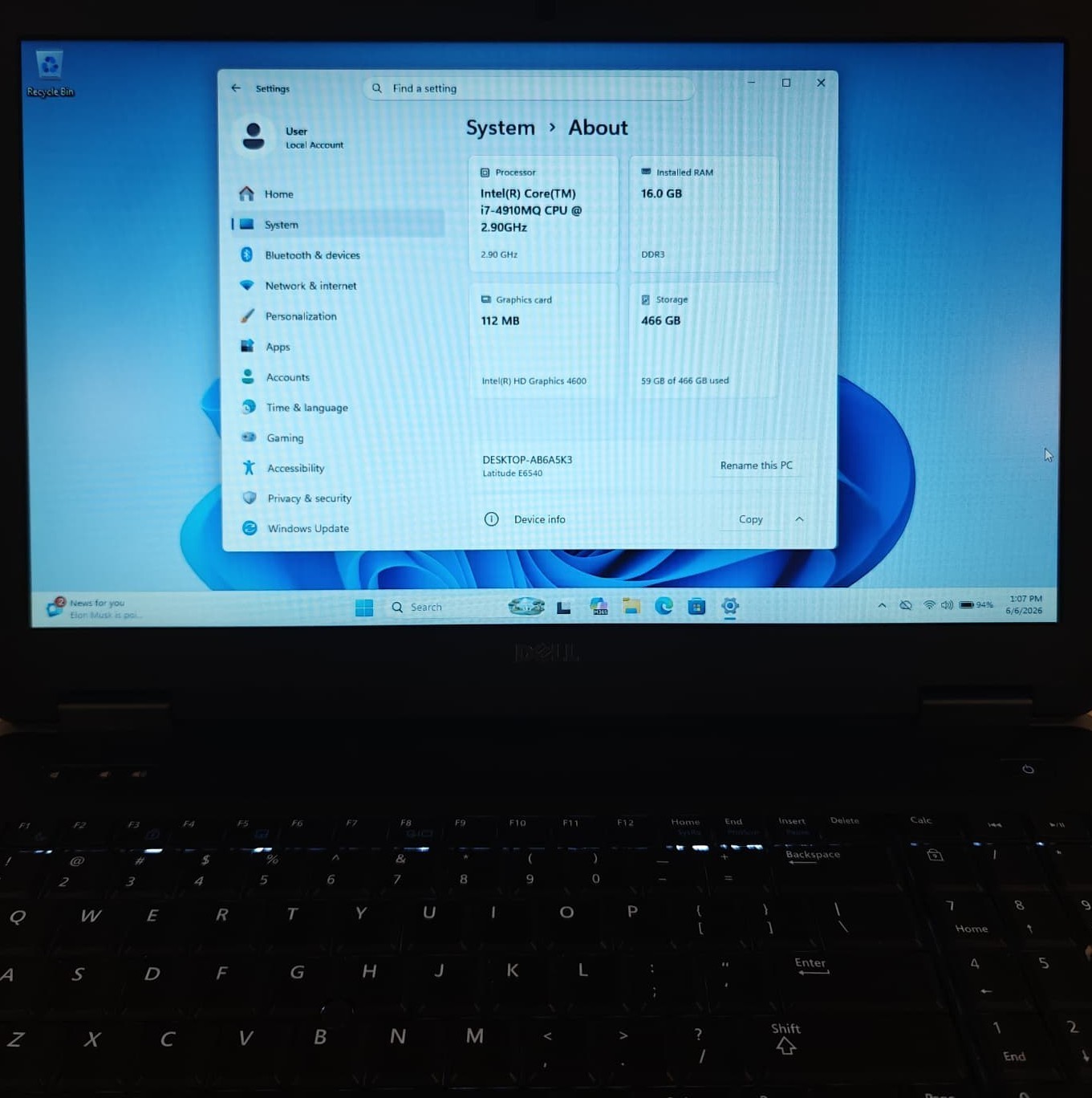
Task: Click the Time & language globe-clock icon
Action: [249, 407]
